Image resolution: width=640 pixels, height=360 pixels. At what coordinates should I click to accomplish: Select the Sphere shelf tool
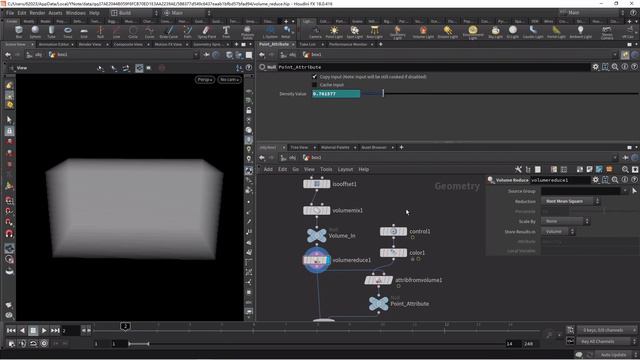[x=35, y=31]
